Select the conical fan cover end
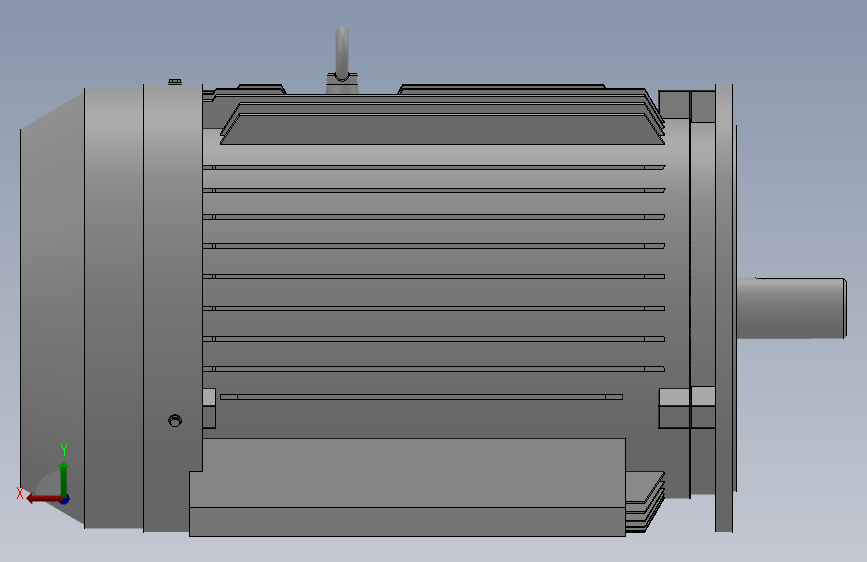Screen dimensions: 867x562 click(x=52, y=310)
